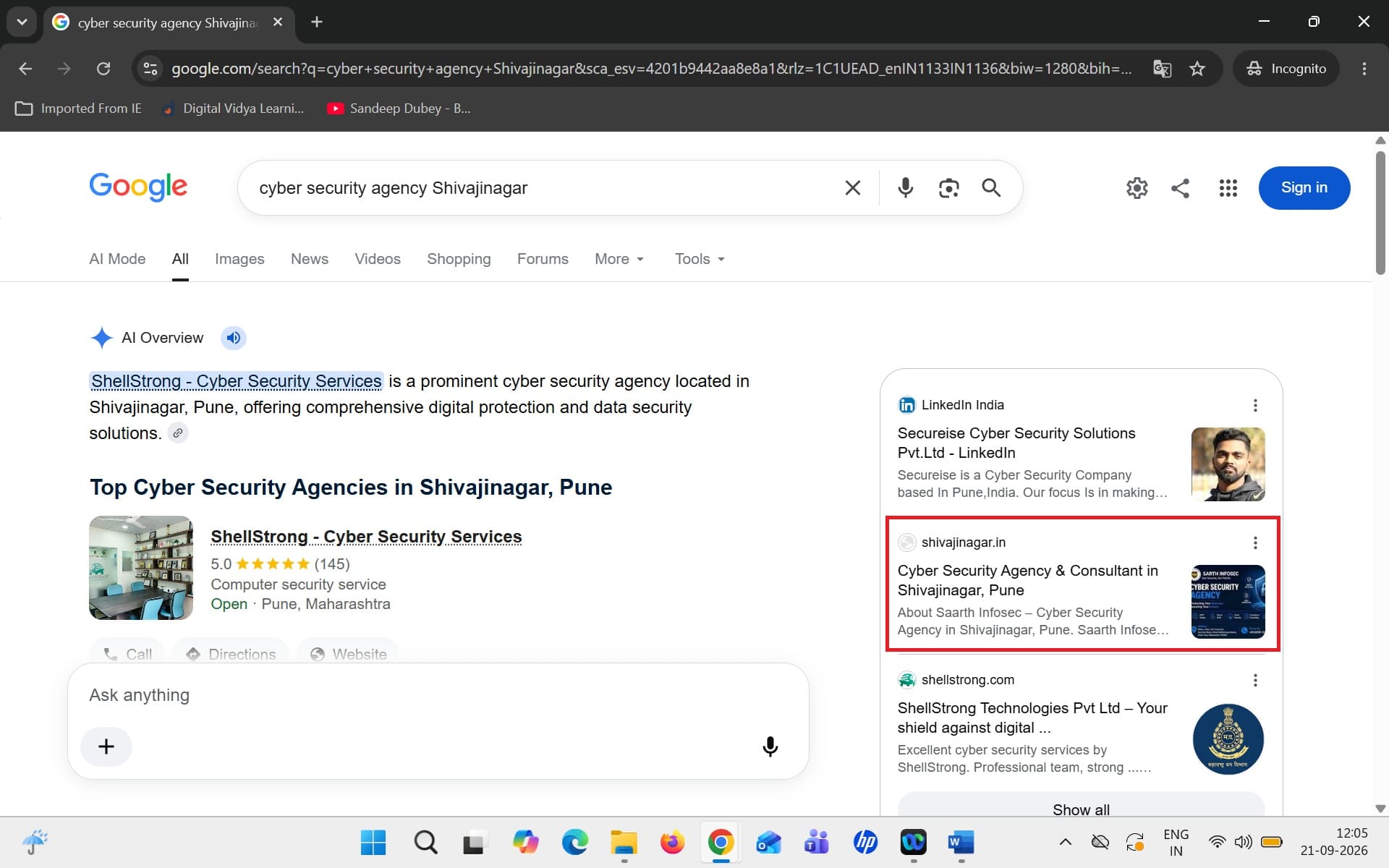Open options for the LinkedIn India result

click(x=1255, y=405)
